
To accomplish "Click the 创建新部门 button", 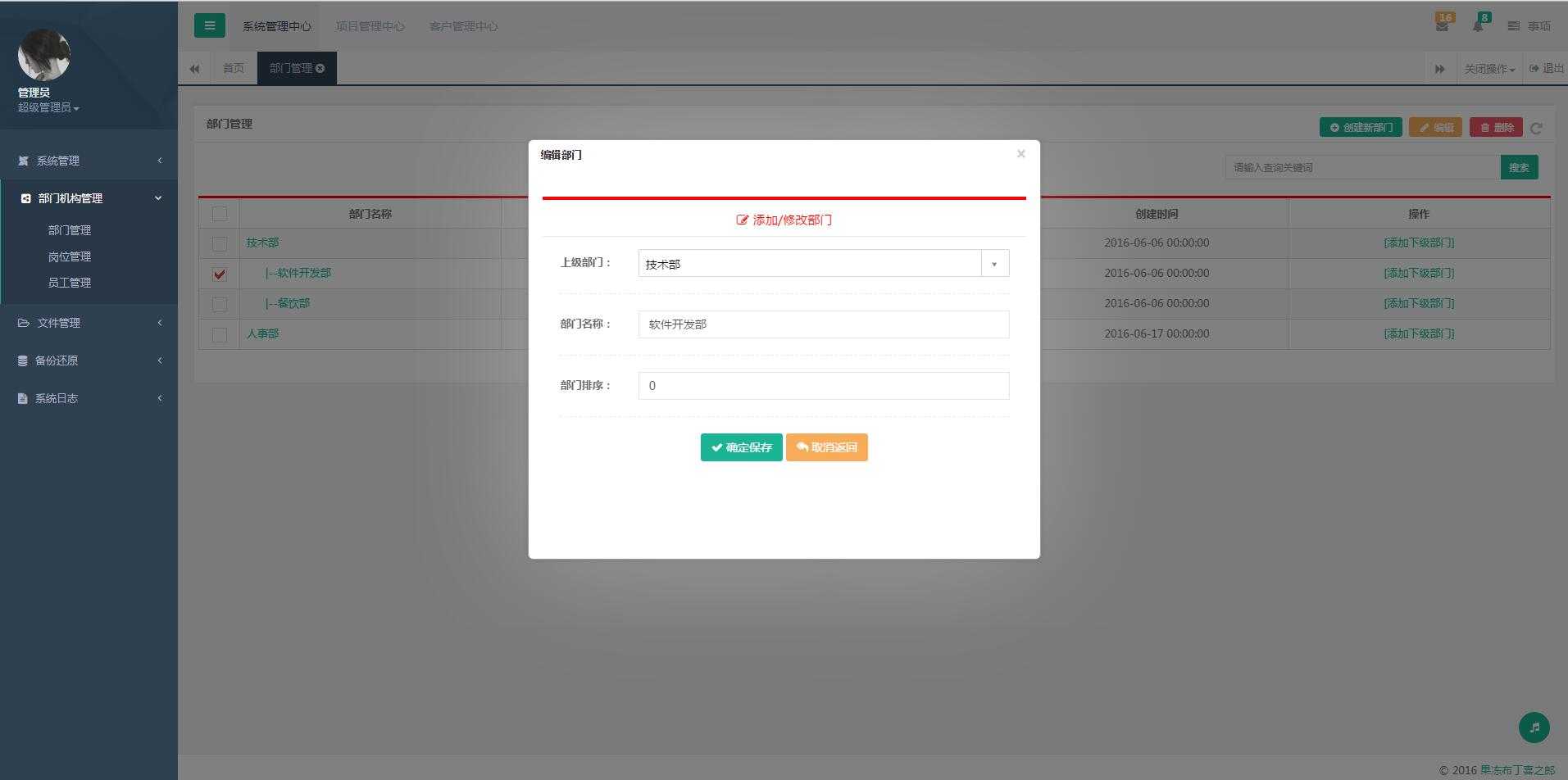I will 1361,127.
